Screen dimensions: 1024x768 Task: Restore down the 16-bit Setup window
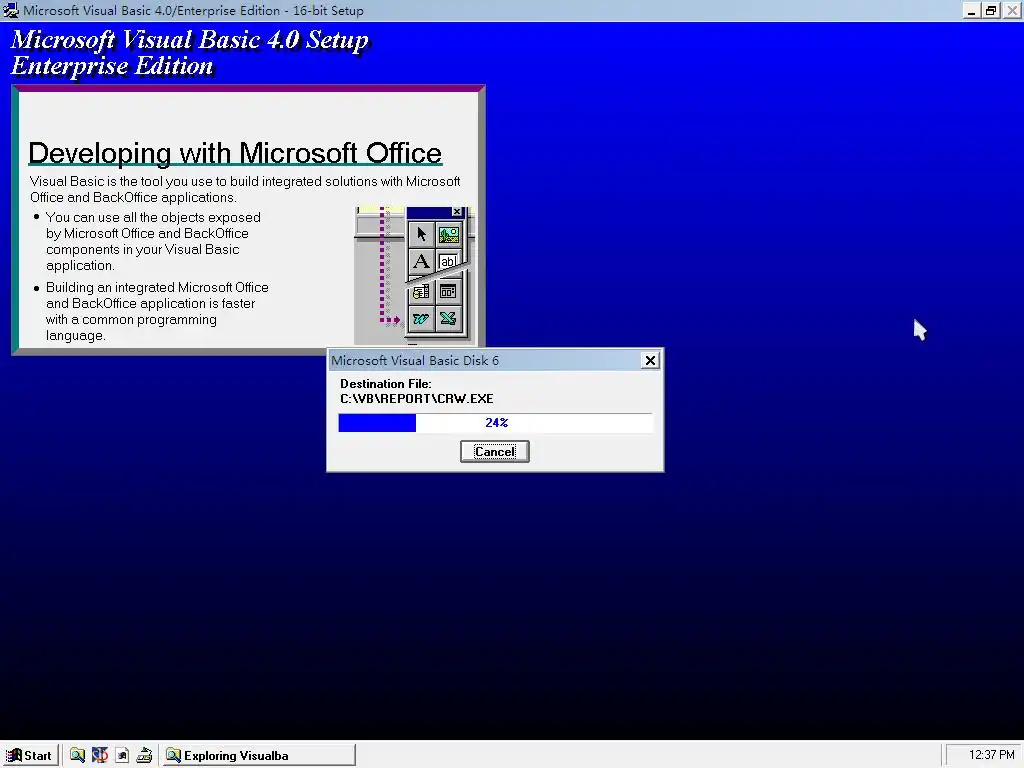pos(991,10)
